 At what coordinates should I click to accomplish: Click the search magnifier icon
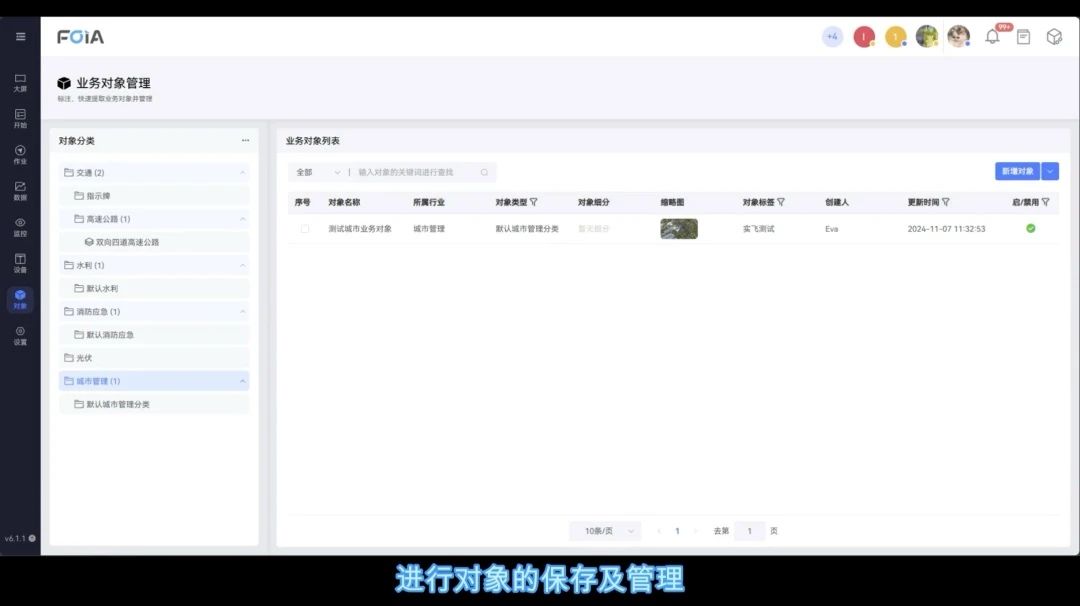pyautogui.click(x=485, y=172)
